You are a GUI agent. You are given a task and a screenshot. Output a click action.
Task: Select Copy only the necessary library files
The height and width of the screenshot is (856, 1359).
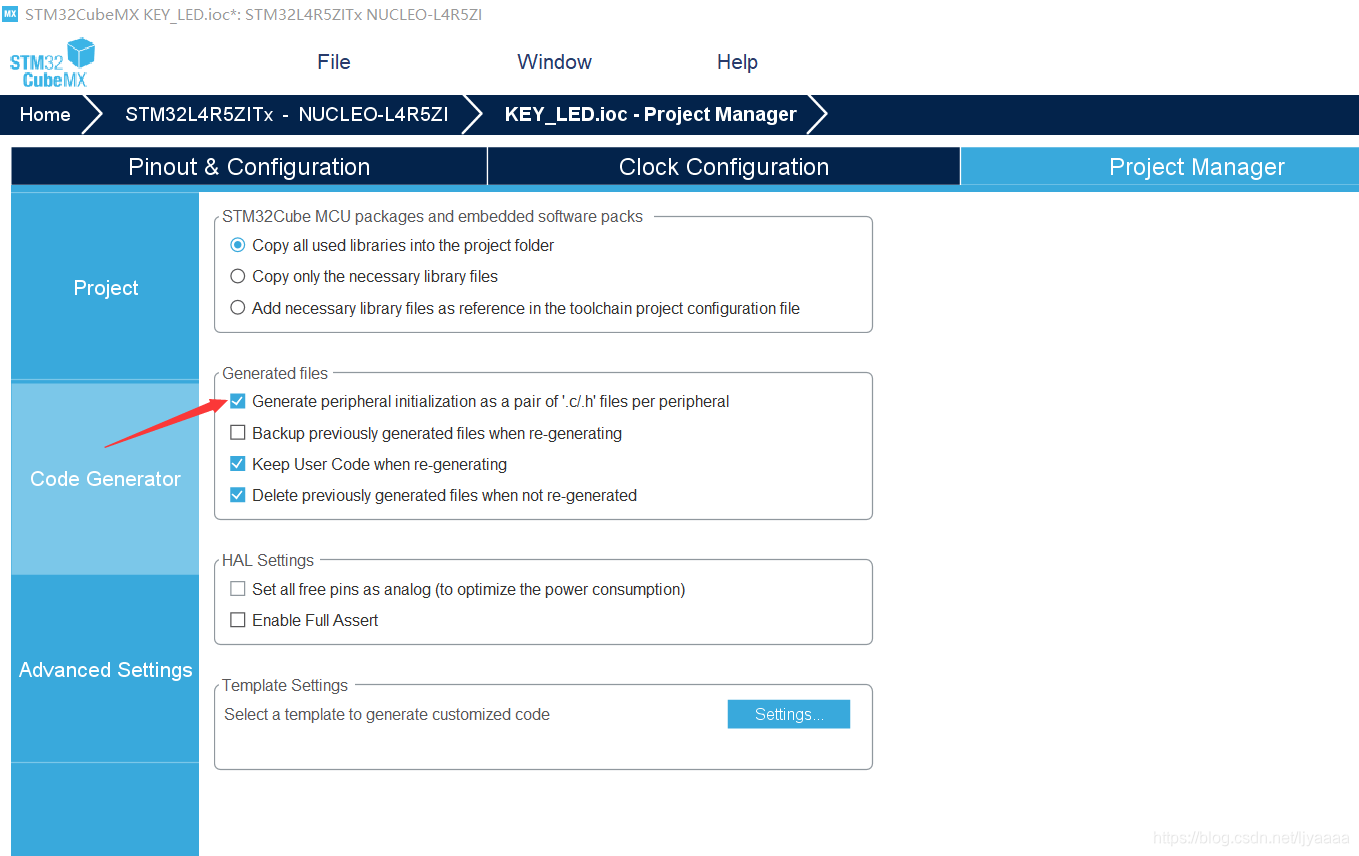click(238, 276)
